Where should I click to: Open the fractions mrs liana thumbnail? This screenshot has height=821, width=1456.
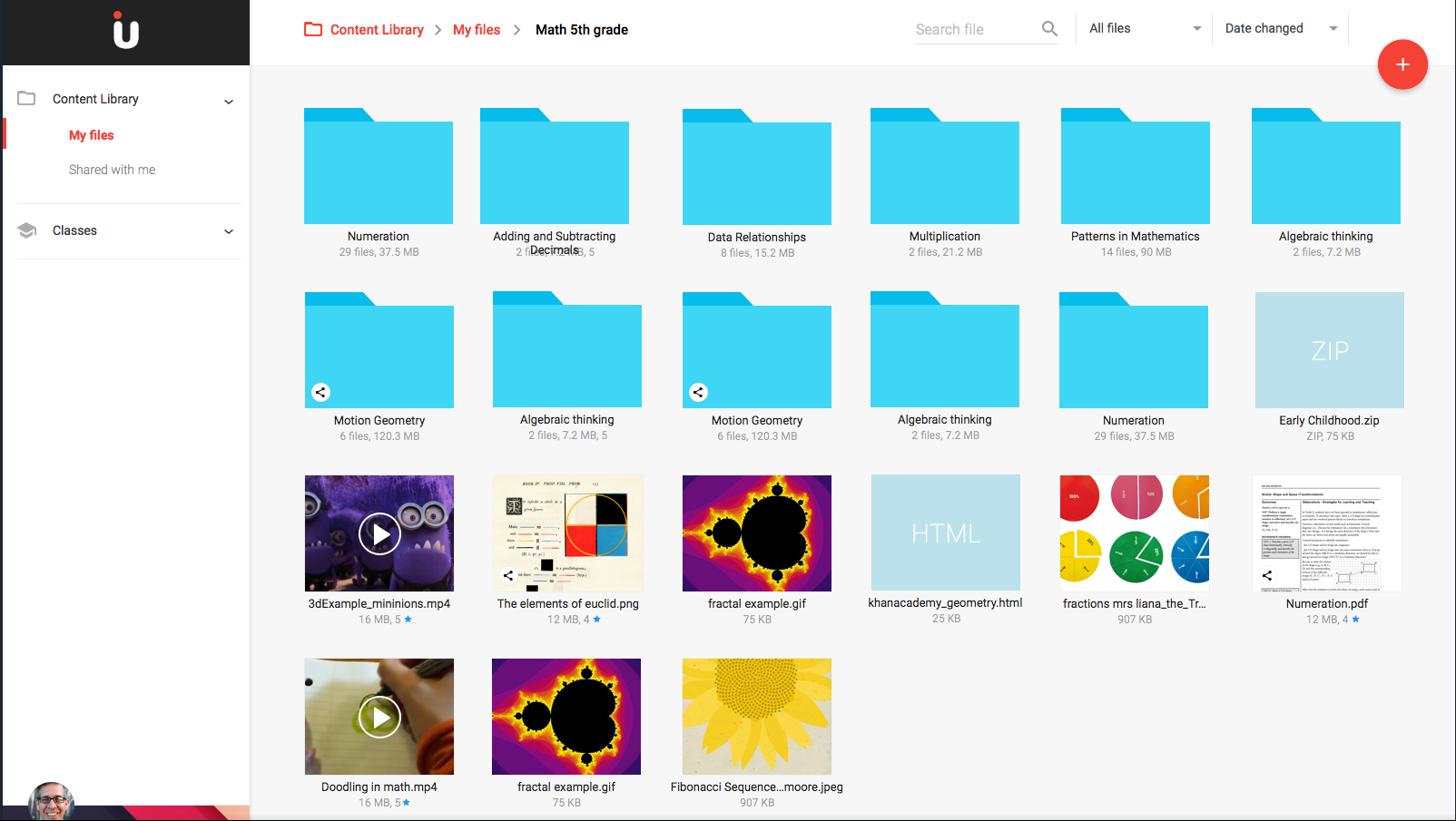pyautogui.click(x=1135, y=533)
